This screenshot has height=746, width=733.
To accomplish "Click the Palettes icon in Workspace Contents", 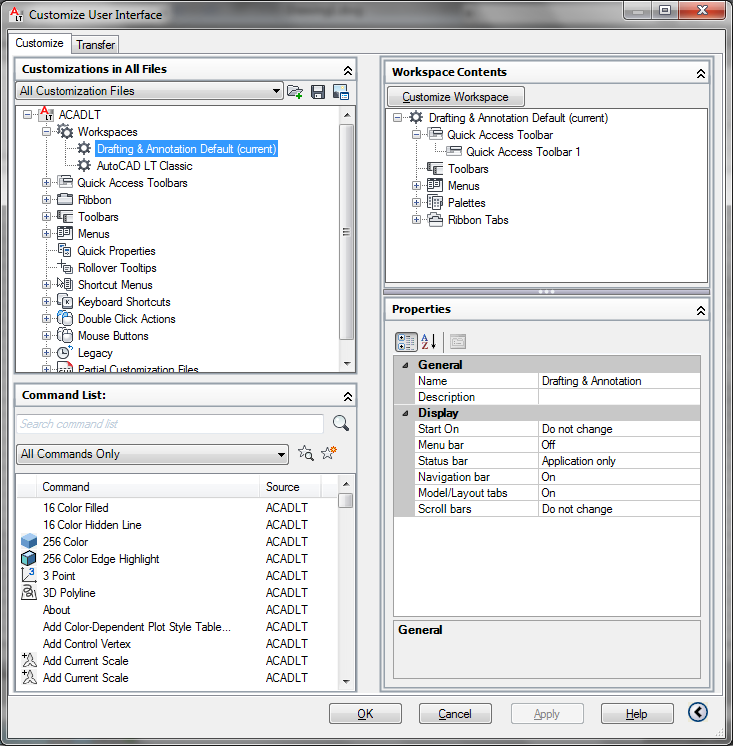I will [x=435, y=203].
